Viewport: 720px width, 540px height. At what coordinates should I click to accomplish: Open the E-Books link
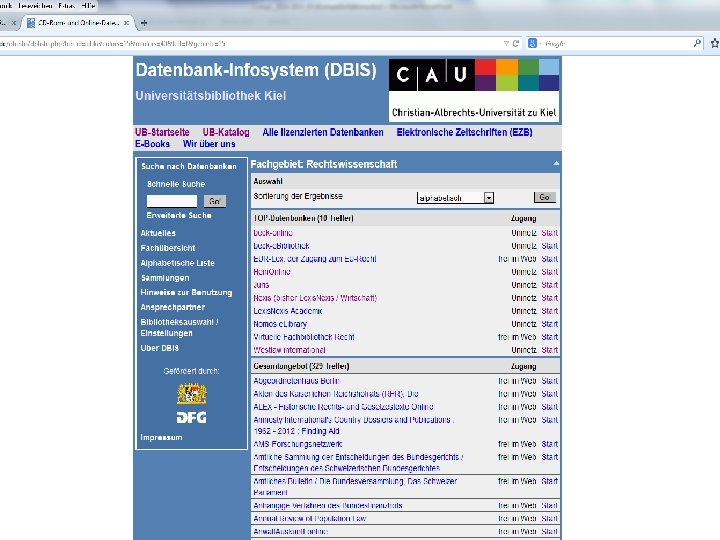pos(152,144)
